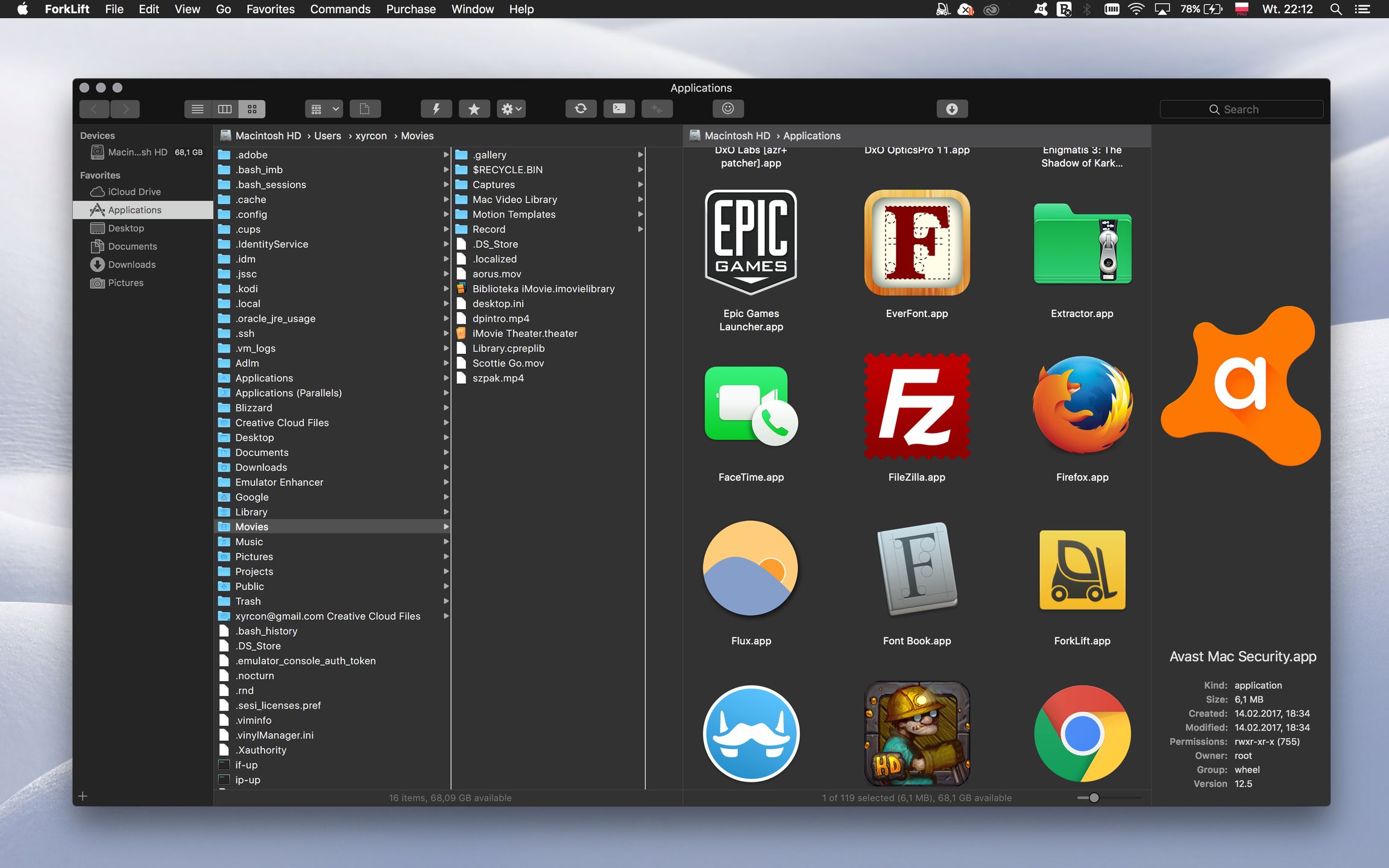Switch to list view mode

[x=198, y=109]
